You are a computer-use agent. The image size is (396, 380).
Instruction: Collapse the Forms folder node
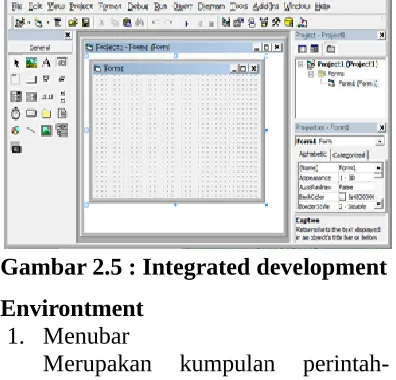point(311,74)
